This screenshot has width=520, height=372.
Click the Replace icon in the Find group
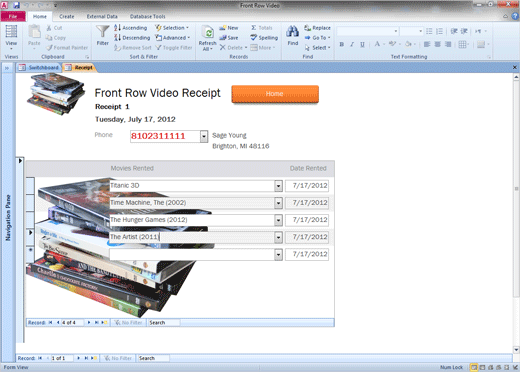(307, 28)
